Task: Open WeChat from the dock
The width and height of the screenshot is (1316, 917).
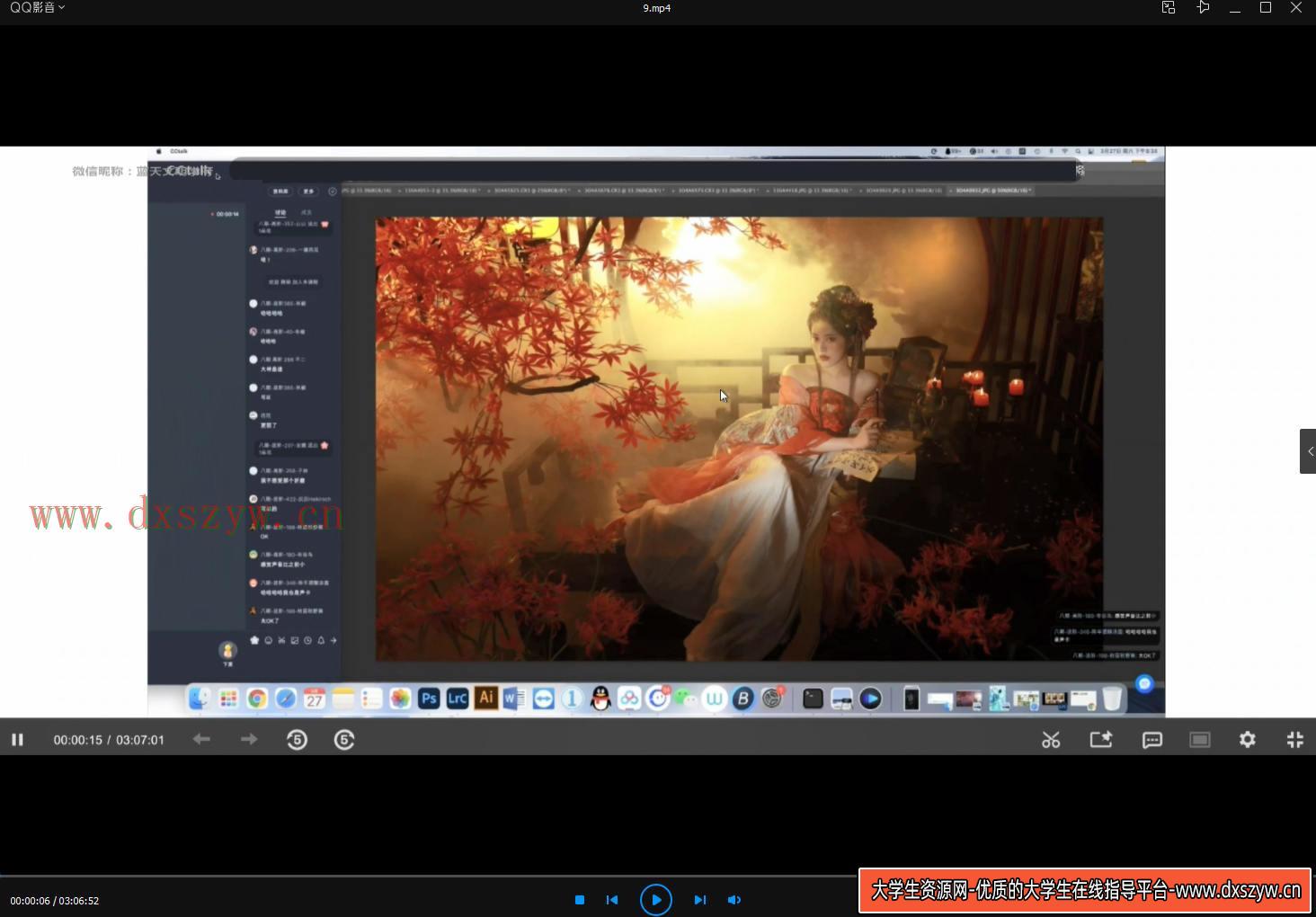Action: pyautogui.click(x=686, y=698)
